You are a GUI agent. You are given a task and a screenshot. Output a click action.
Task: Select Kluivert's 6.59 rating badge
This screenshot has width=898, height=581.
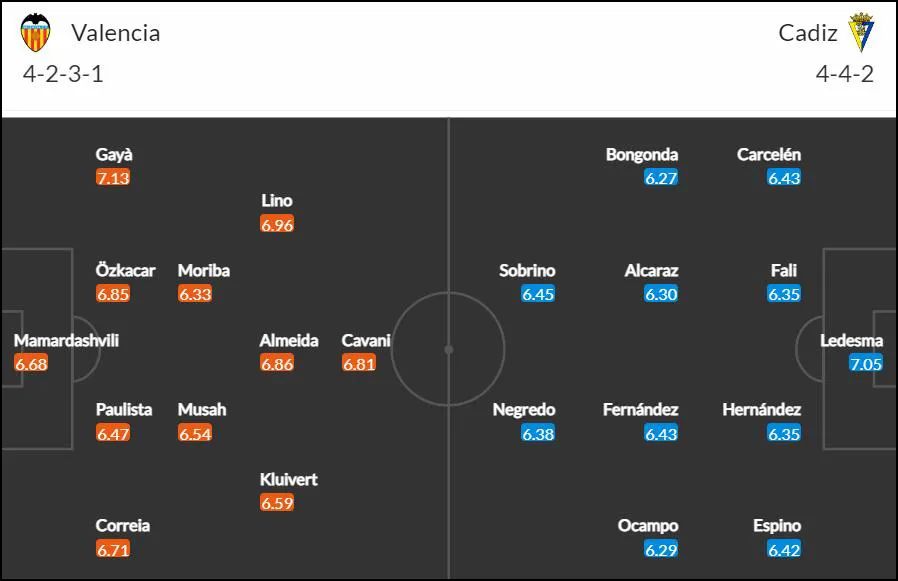coord(277,503)
